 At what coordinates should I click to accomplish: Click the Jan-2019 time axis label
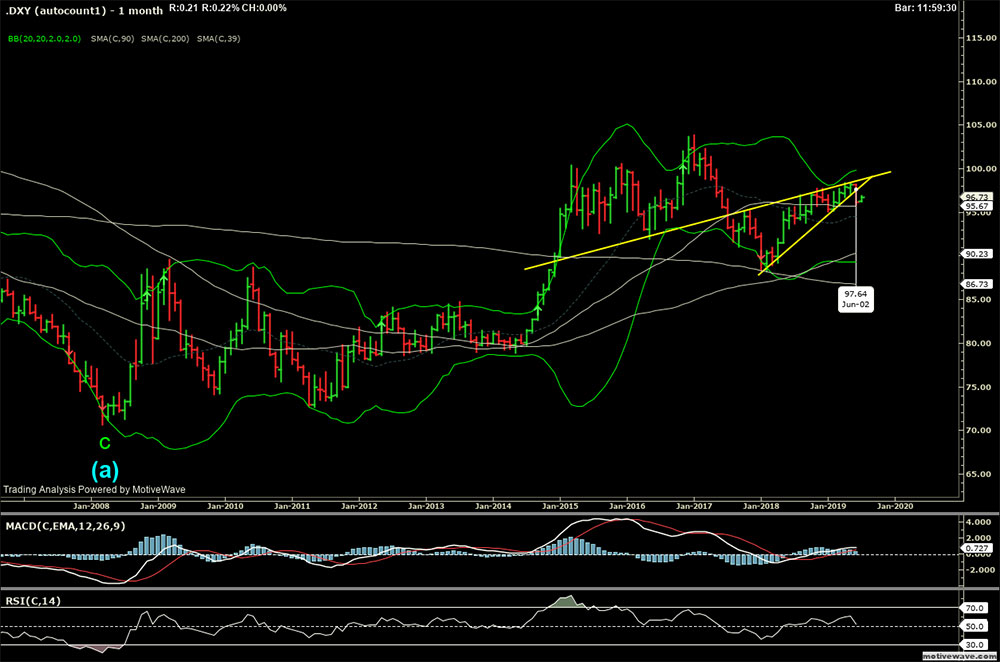[827, 506]
